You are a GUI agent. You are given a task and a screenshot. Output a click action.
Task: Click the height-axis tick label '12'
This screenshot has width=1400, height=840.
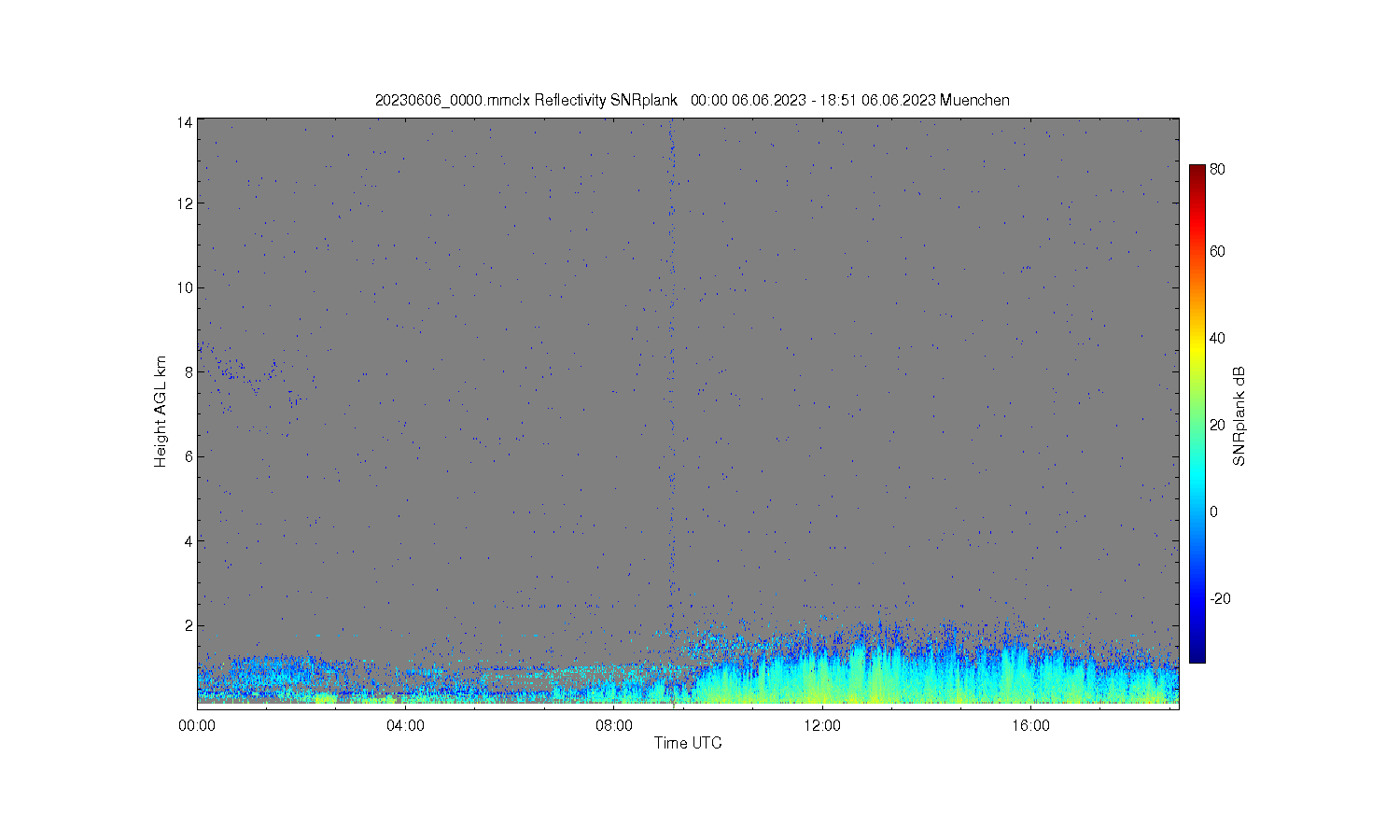coord(185,203)
